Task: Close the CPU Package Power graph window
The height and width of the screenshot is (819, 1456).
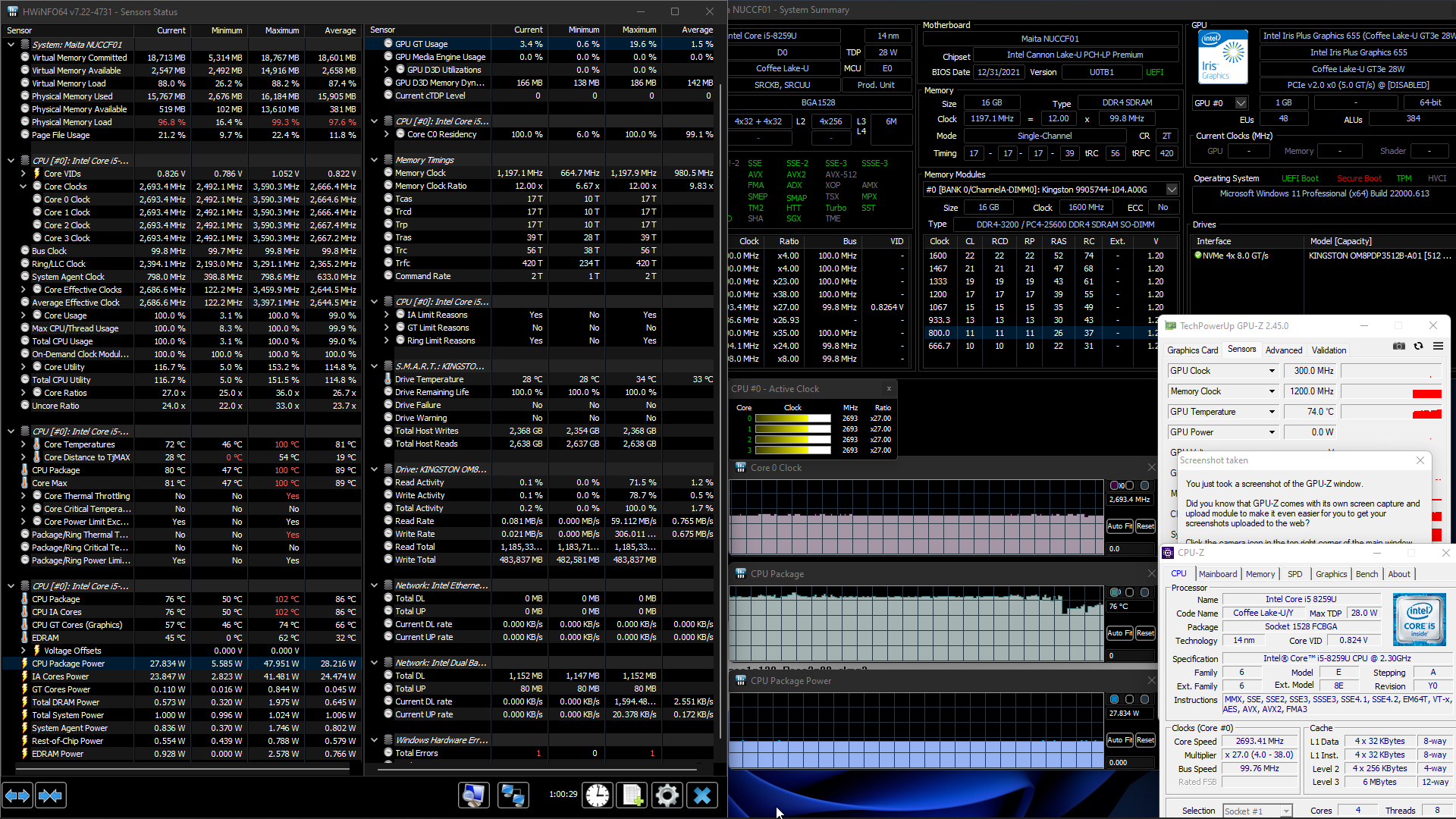Action: click(x=1151, y=681)
